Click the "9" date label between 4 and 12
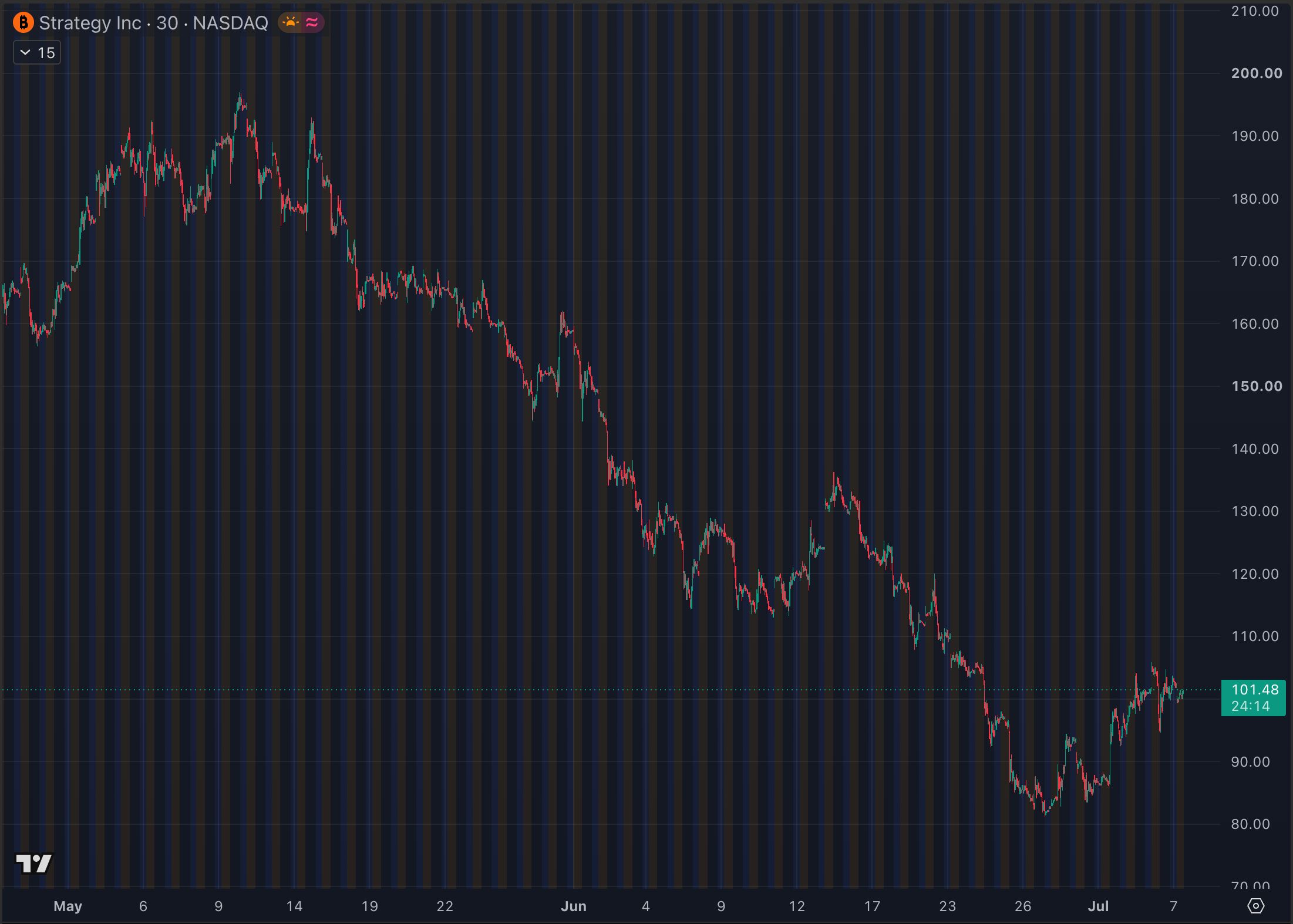 pyautogui.click(x=721, y=906)
